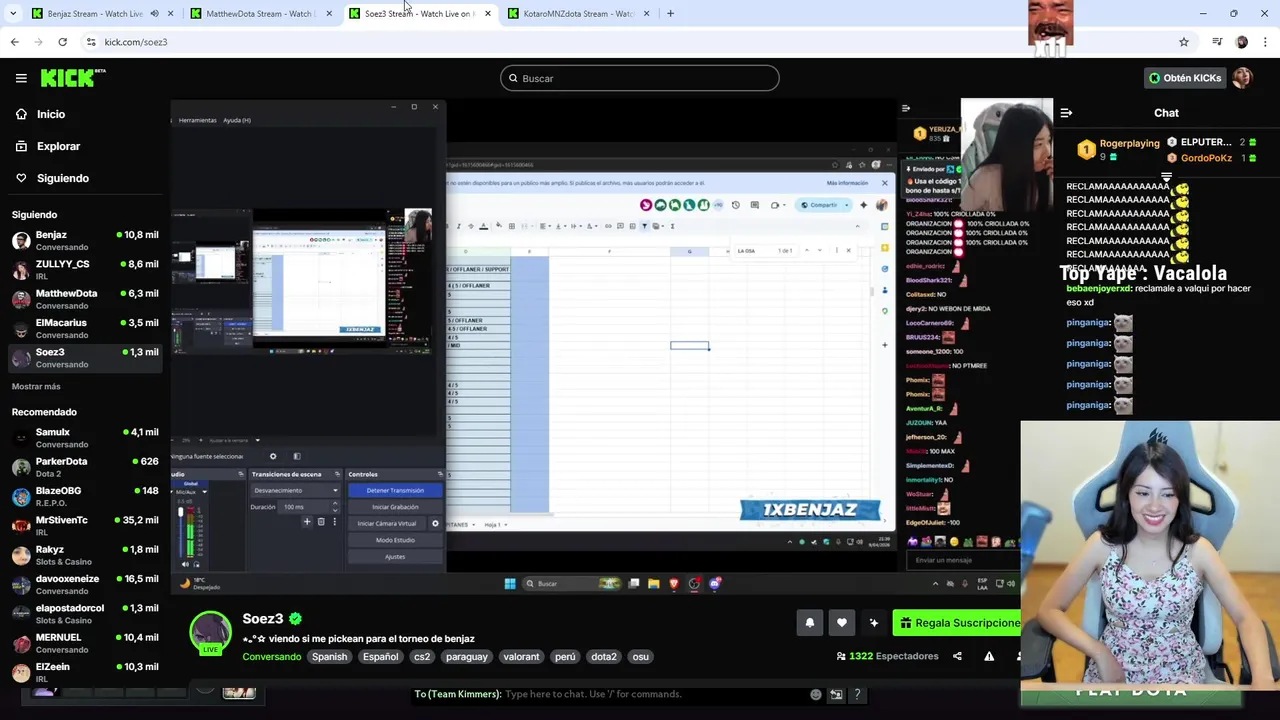Open transition options three-dot icon in OBS

[x=334, y=522]
